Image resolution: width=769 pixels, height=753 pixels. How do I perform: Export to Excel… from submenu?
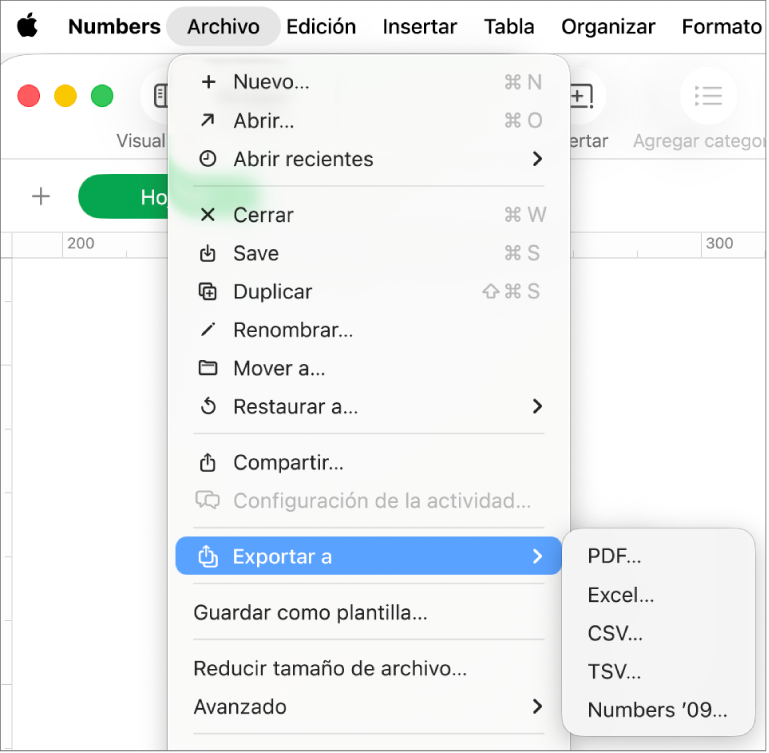[658, 595]
